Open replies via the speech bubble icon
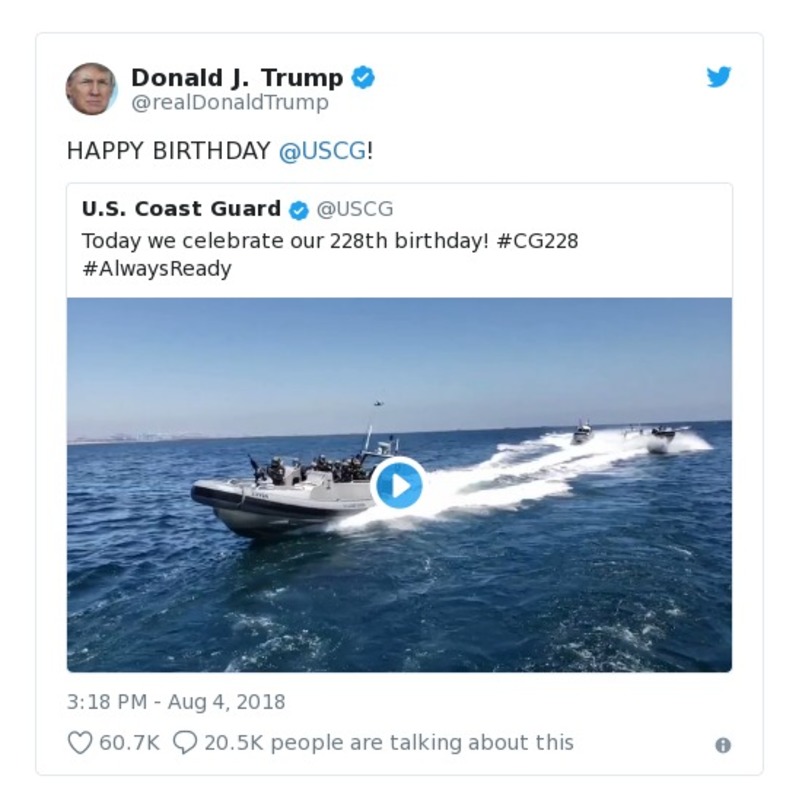The image size is (799, 811). tap(186, 742)
